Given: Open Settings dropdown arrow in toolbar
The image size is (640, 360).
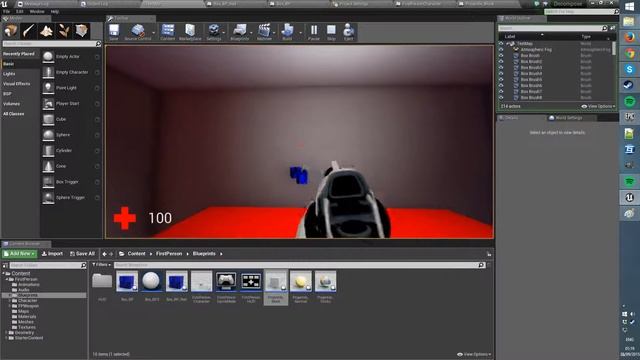Looking at the screenshot, I should (224, 33).
